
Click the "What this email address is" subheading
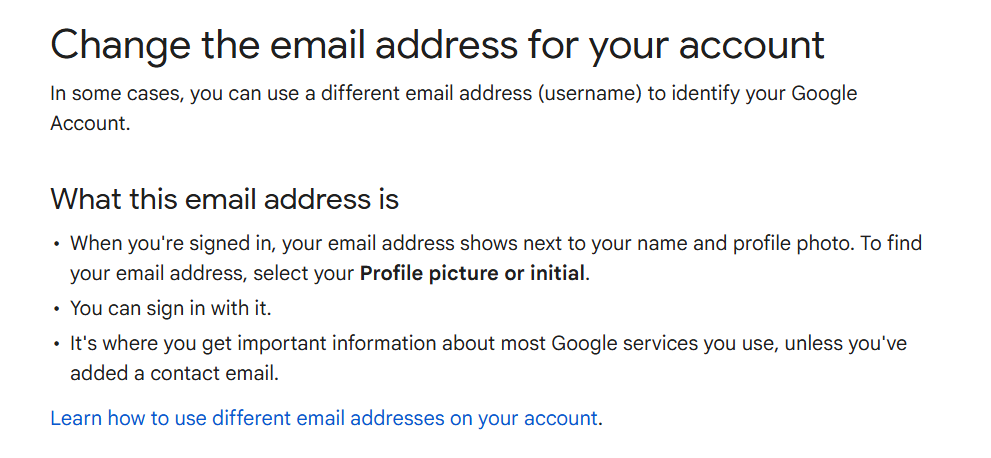[x=224, y=198]
